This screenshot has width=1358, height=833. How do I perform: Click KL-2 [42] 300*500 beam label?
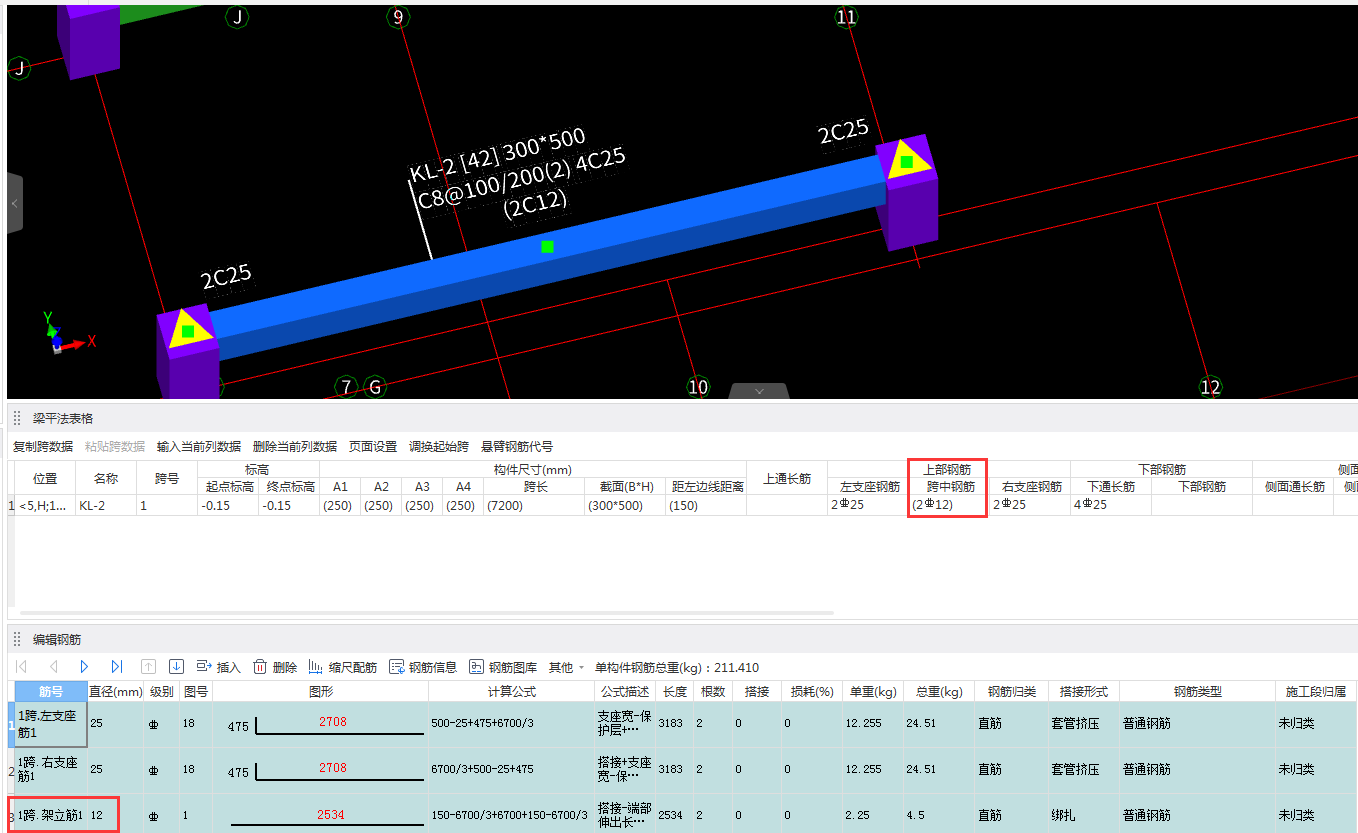497,156
